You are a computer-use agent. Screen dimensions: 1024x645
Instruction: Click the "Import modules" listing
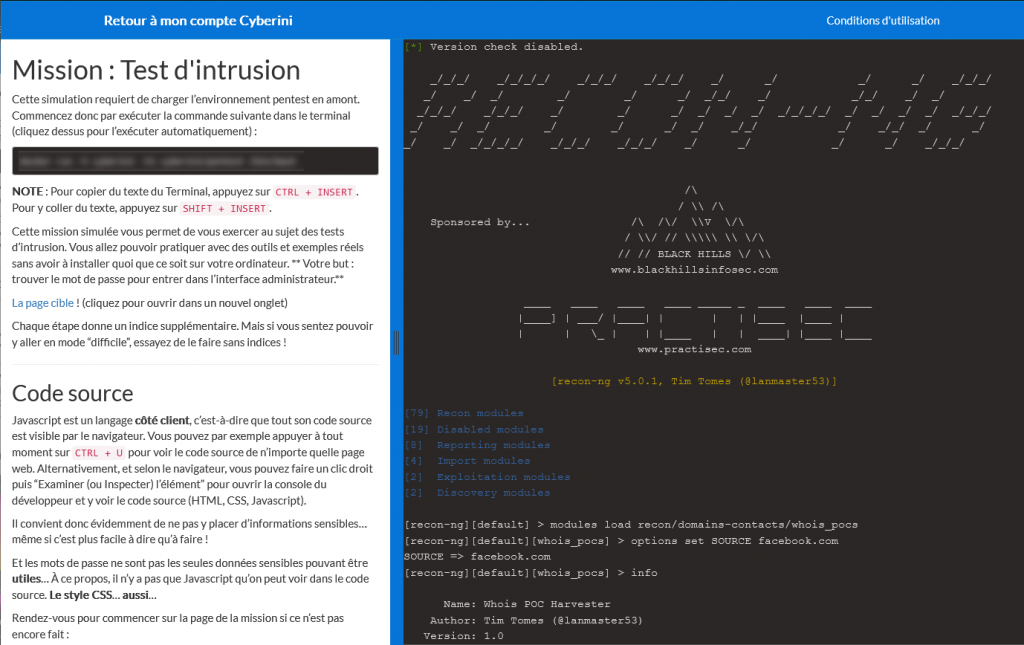(x=460, y=460)
